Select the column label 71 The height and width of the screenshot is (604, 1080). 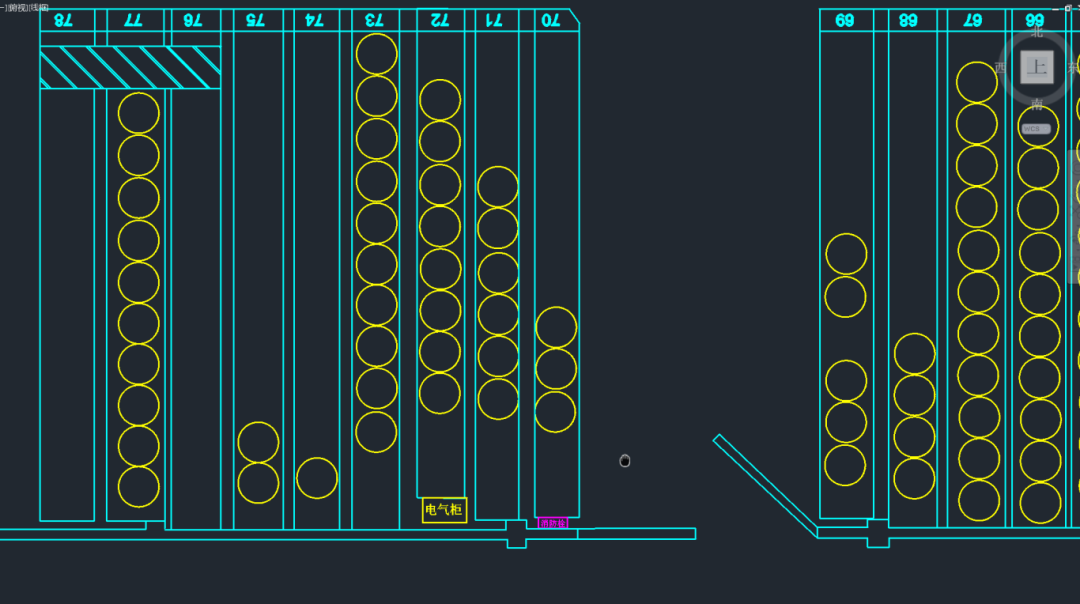[x=494, y=20]
